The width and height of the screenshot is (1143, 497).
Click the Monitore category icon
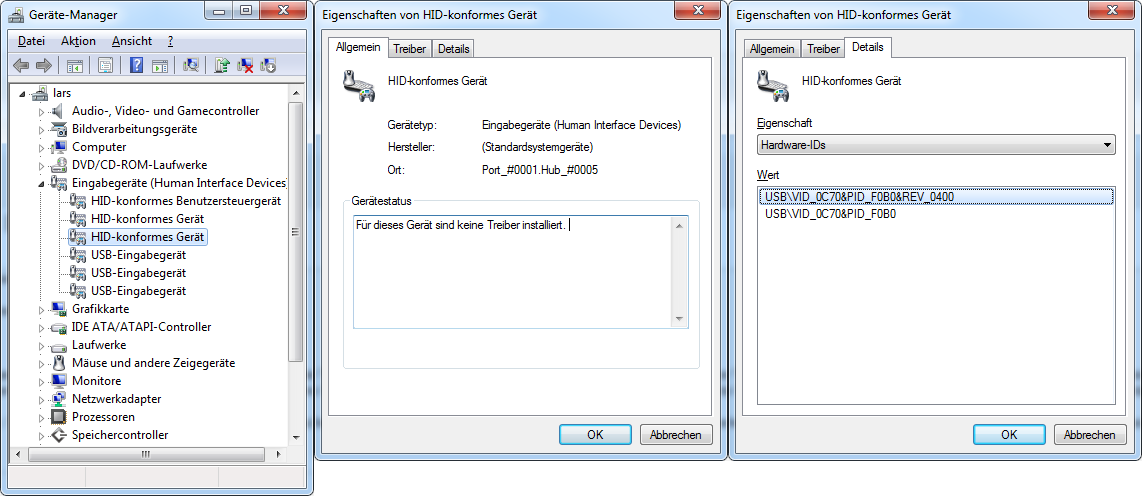(58, 381)
